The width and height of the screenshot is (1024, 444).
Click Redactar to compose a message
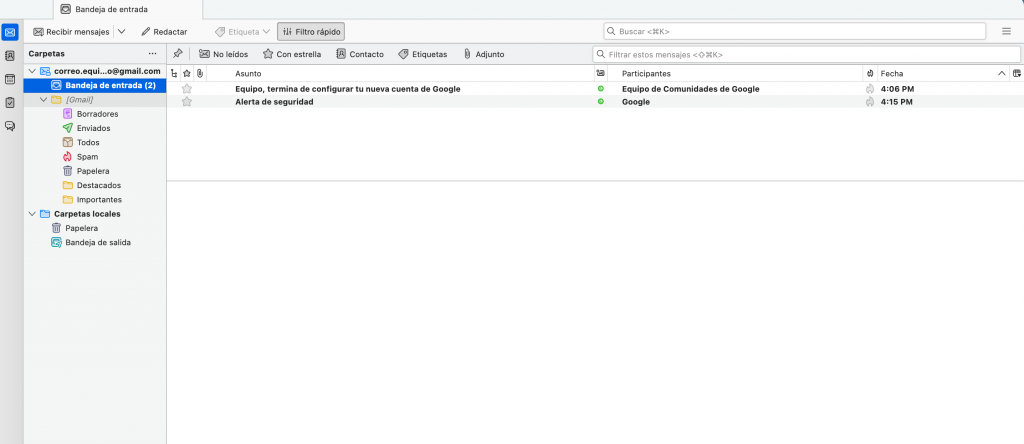164,31
